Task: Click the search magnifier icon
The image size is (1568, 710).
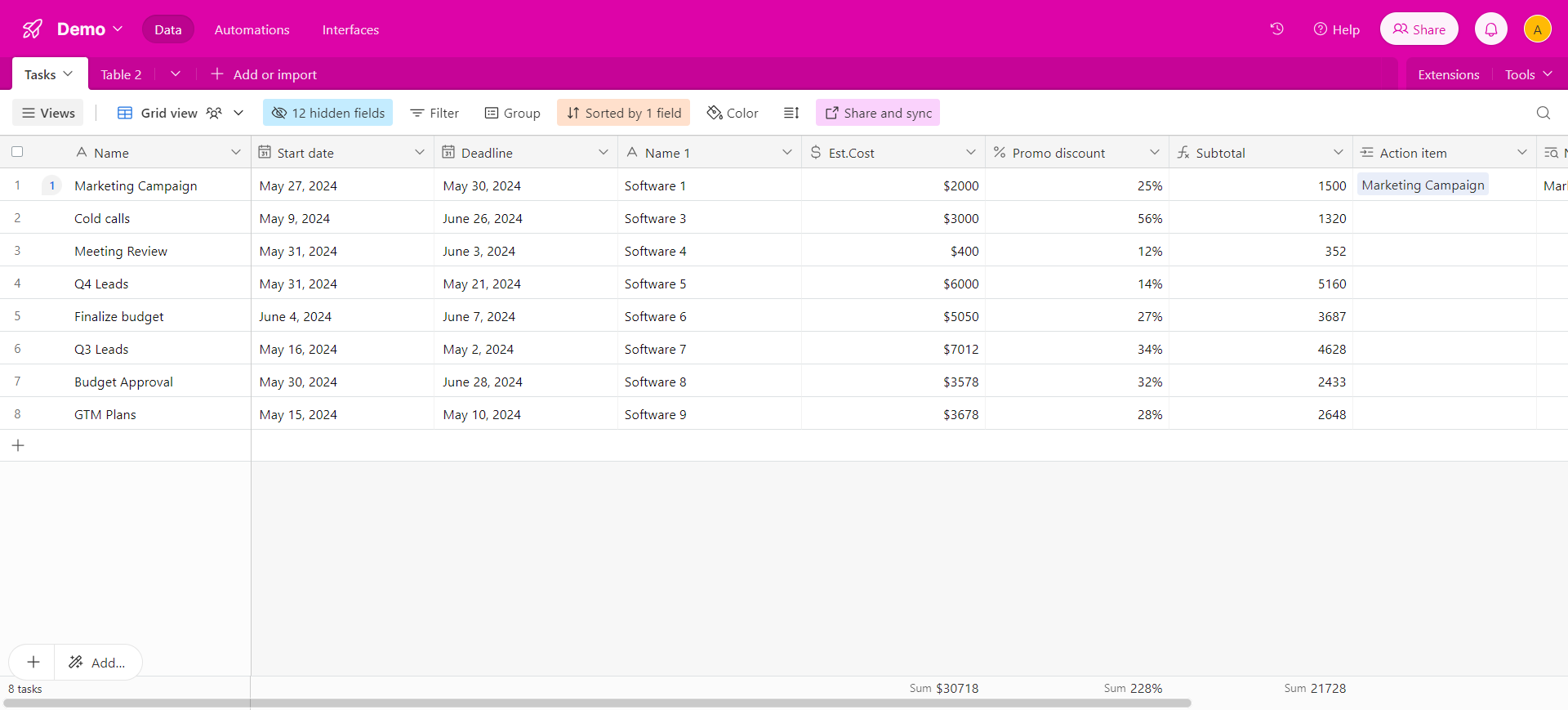Action: click(1543, 113)
